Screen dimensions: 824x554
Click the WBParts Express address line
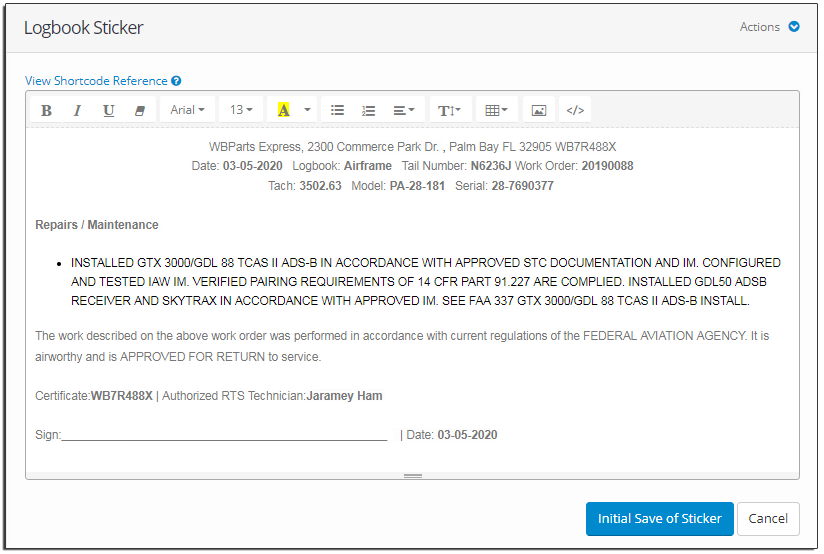pos(413,147)
